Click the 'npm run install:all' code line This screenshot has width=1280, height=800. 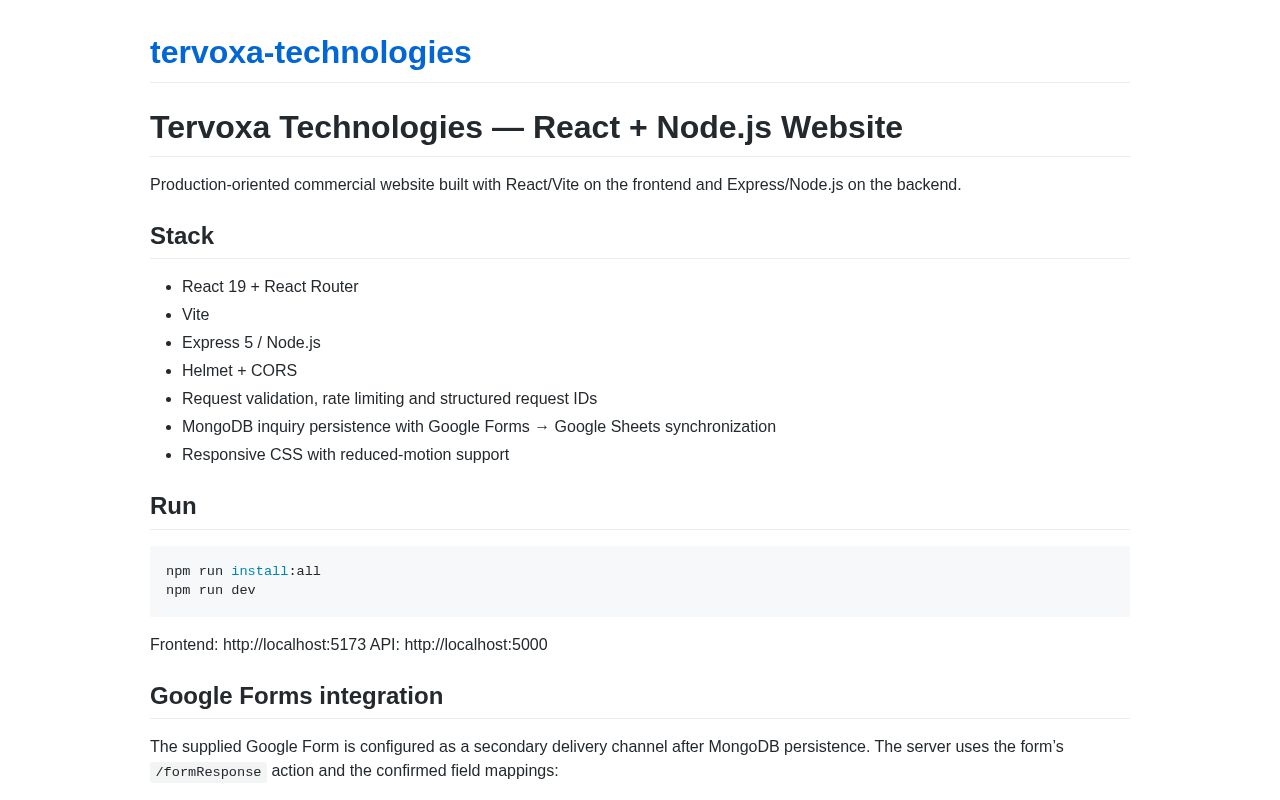(243, 572)
